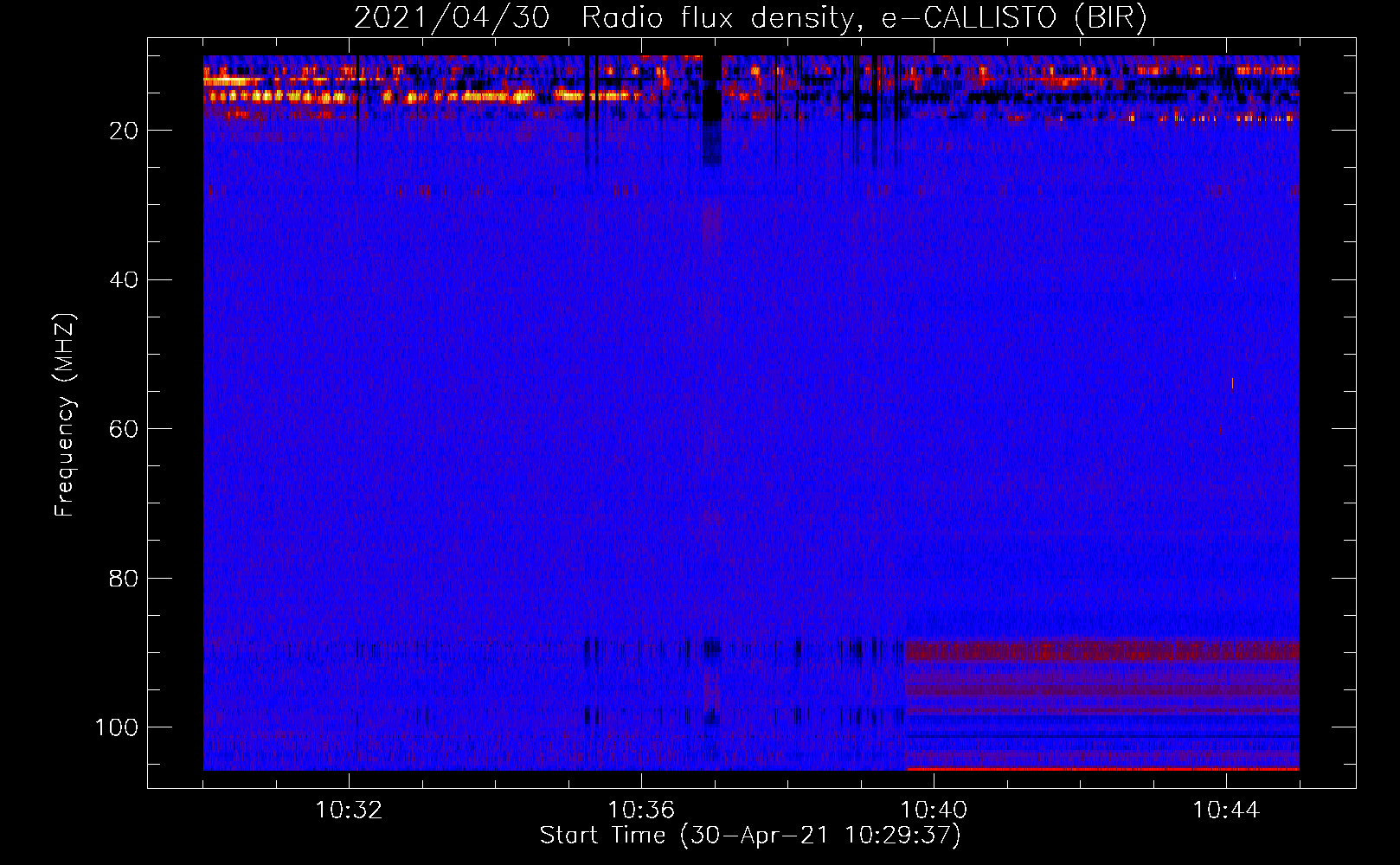Image resolution: width=1400 pixels, height=865 pixels.
Task: Select the 80 frequency tick label
Action: coord(124,578)
